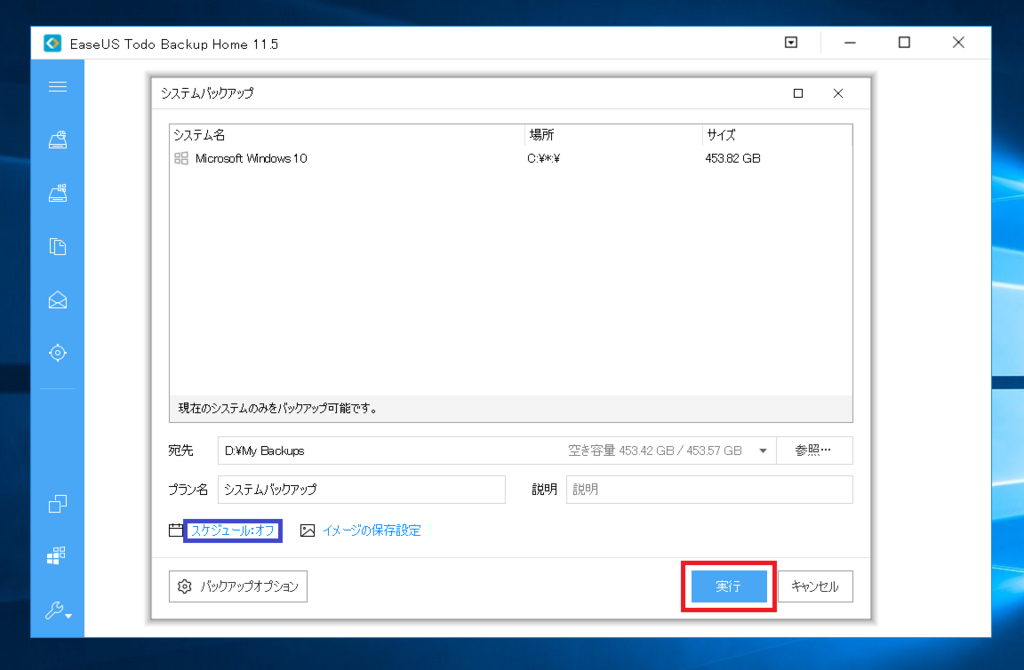
Task: Open Tools wrench icon
Action: click(57, 610)
